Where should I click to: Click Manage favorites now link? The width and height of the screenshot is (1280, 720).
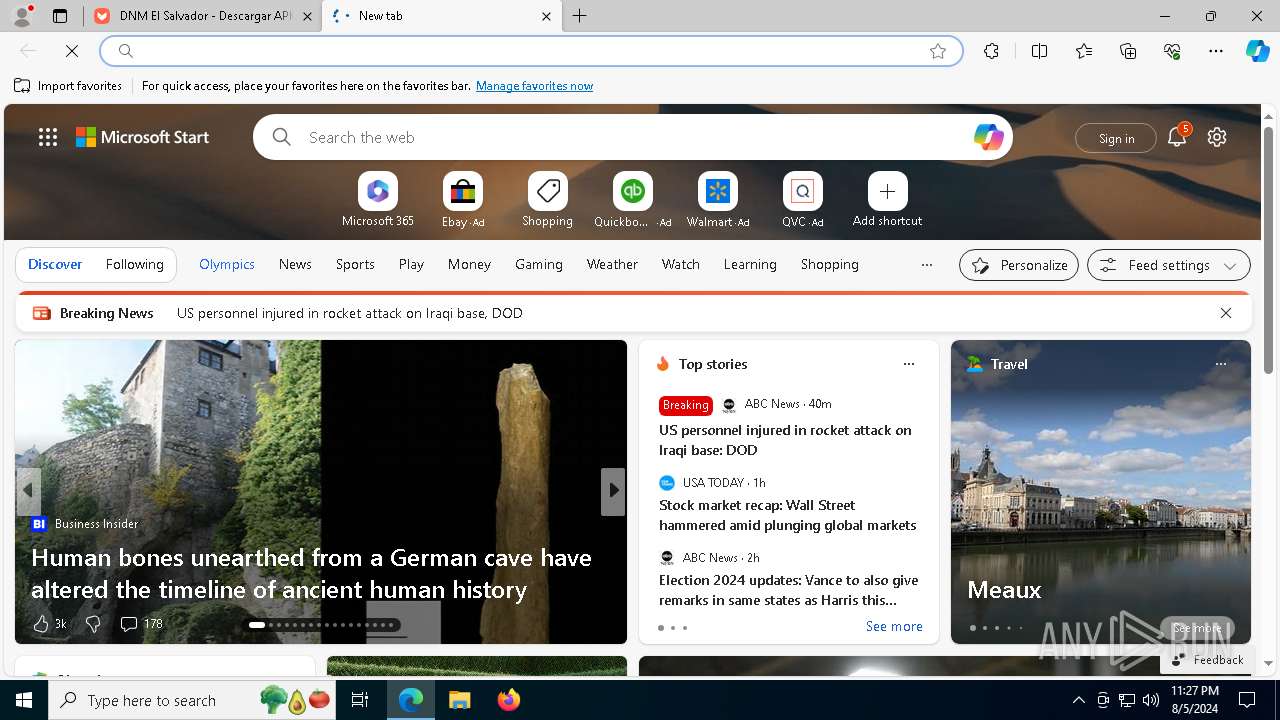tap(534, 86)
